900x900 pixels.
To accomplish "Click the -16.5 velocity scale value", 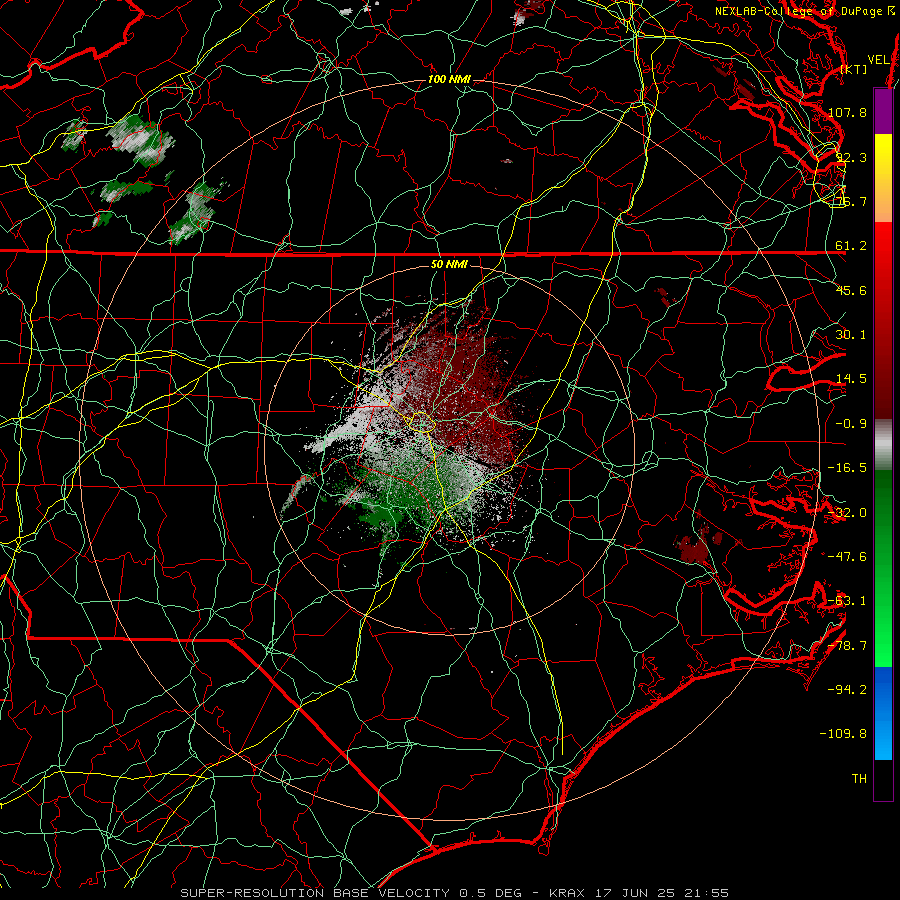I will (847, 468).
